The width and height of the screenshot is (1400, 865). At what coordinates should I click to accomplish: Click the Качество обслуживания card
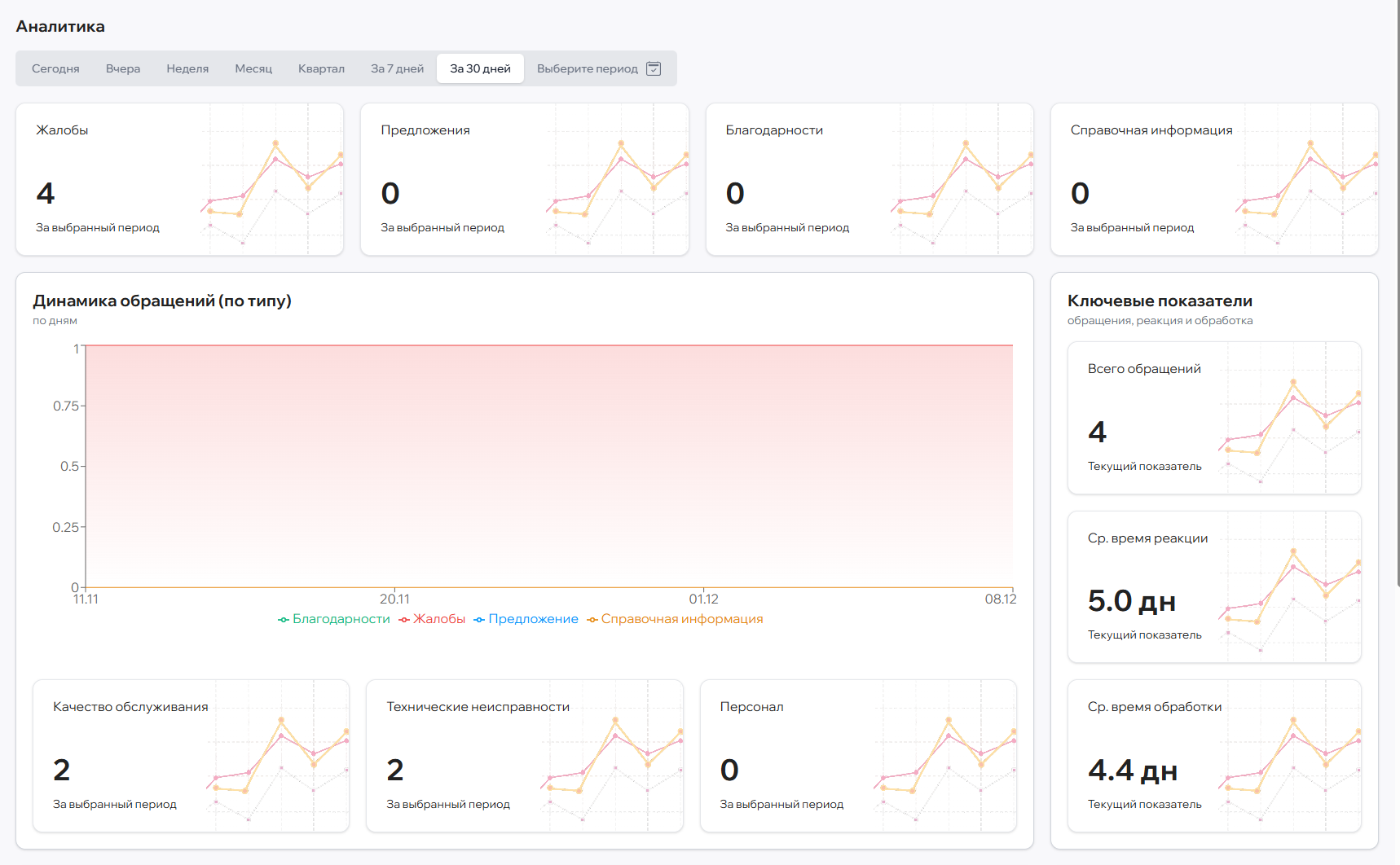coord(191,756)
